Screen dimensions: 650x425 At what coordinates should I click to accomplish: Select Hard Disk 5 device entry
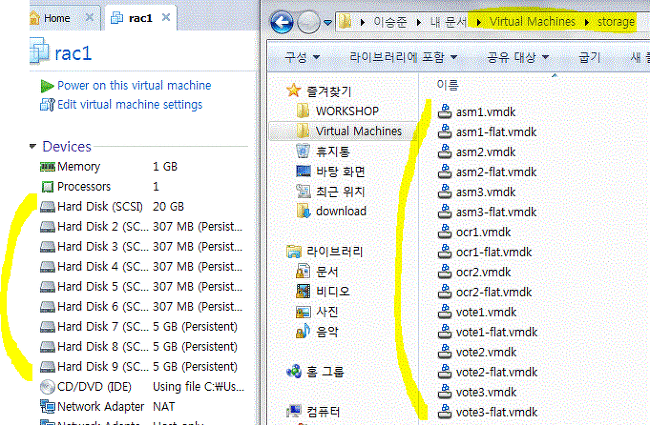click(x=141, y=287)
